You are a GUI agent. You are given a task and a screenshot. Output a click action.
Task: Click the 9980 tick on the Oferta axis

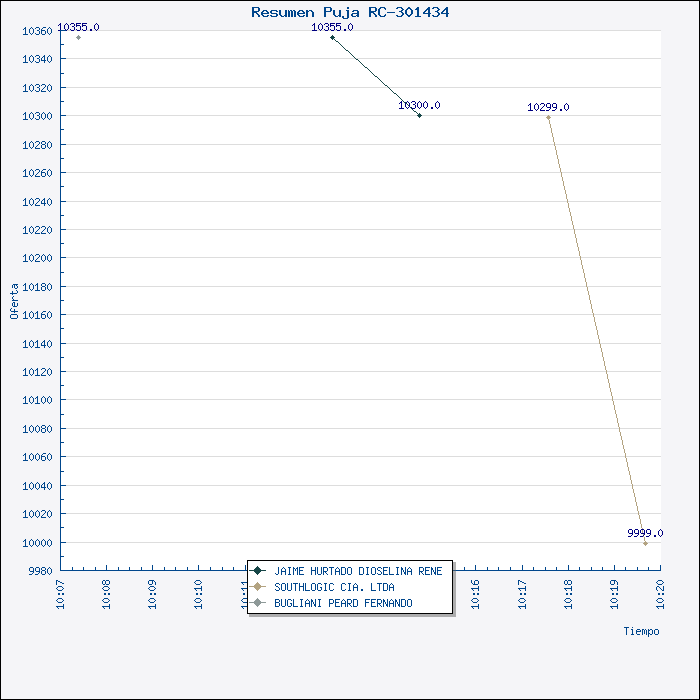pos(39,571)
